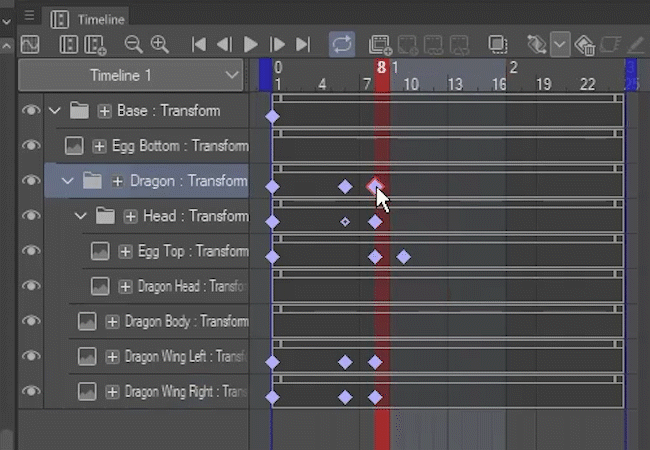Viewport: 650px width, 450px height.
Task: Zoom in the timeline
Action: (160, 44)
